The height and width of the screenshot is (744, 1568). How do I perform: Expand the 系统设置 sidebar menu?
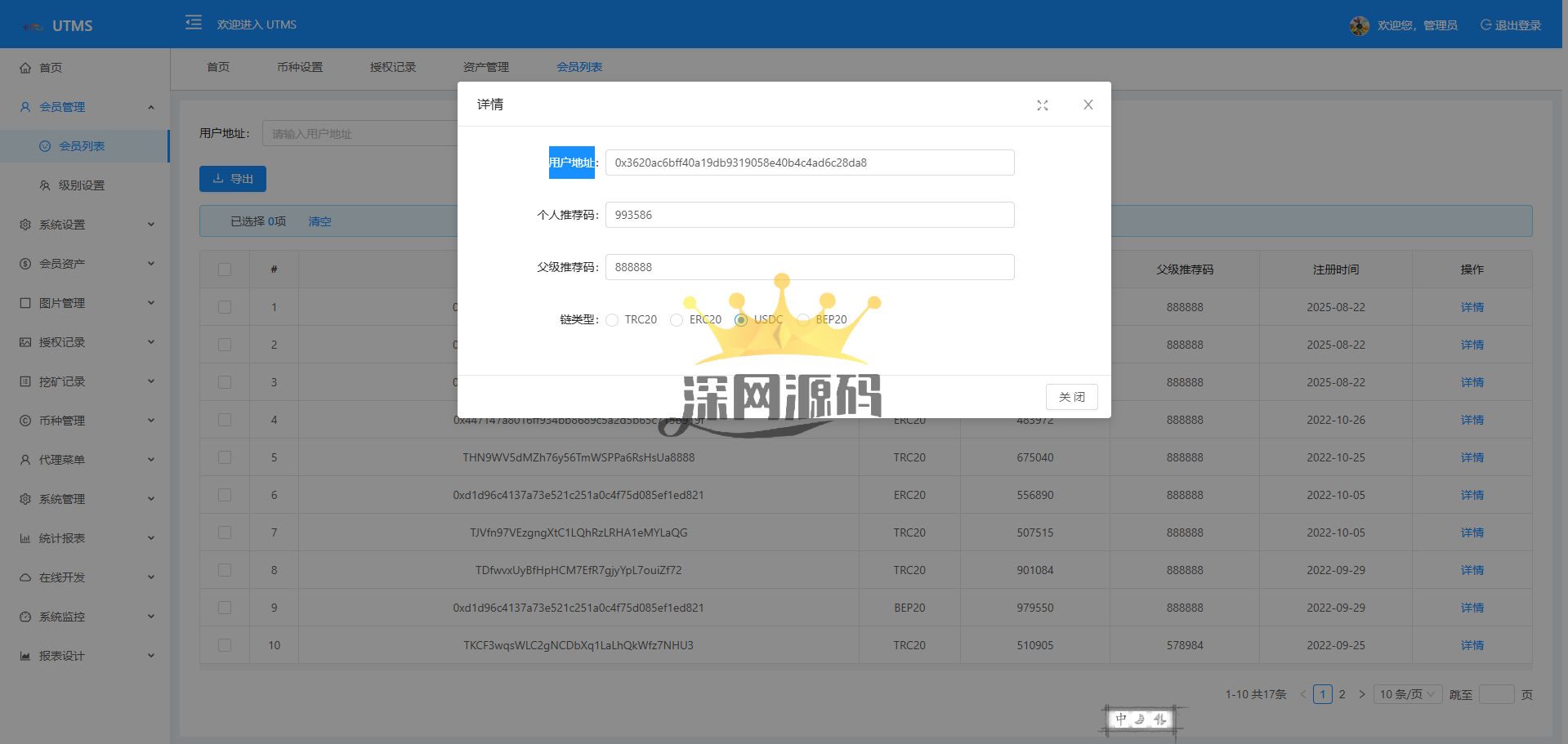(x=86, y=225)
